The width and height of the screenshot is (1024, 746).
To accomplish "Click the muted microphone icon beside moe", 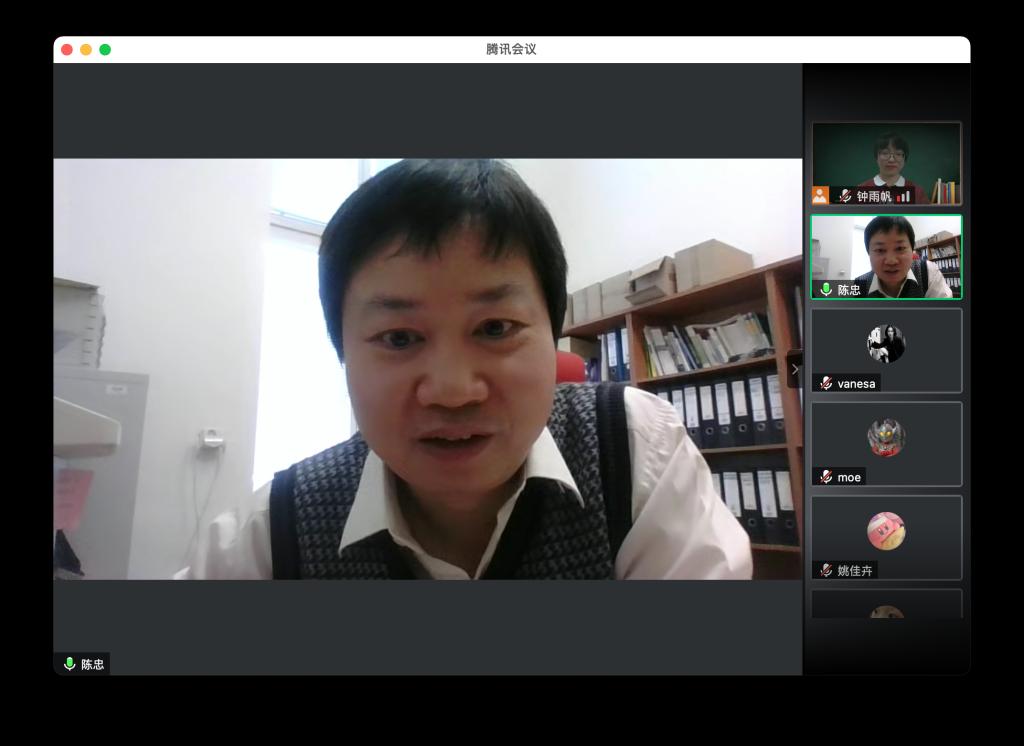I will tap(826, 477).
